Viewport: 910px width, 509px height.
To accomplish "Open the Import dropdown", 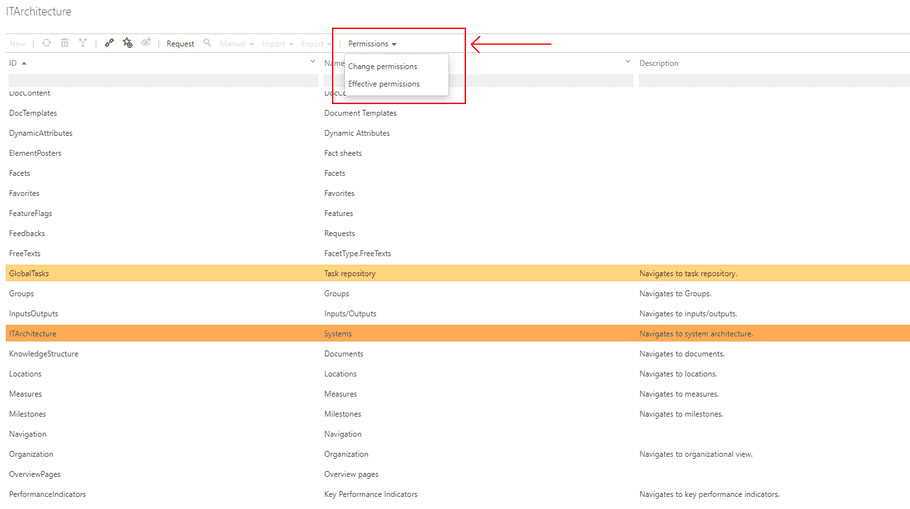I will (x=277, y=44).
